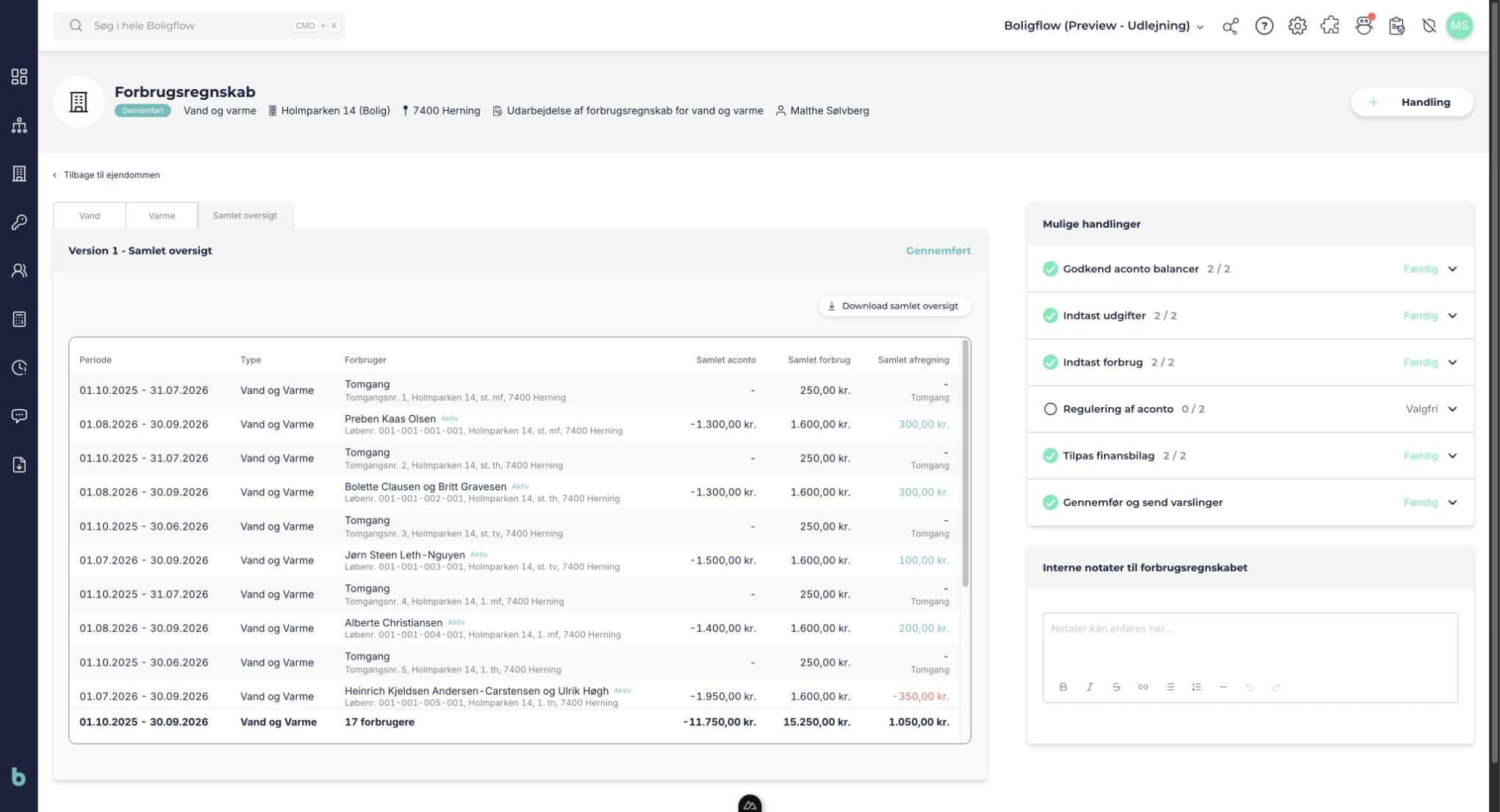Focus the search Boligflow field

tap(199, 26)
